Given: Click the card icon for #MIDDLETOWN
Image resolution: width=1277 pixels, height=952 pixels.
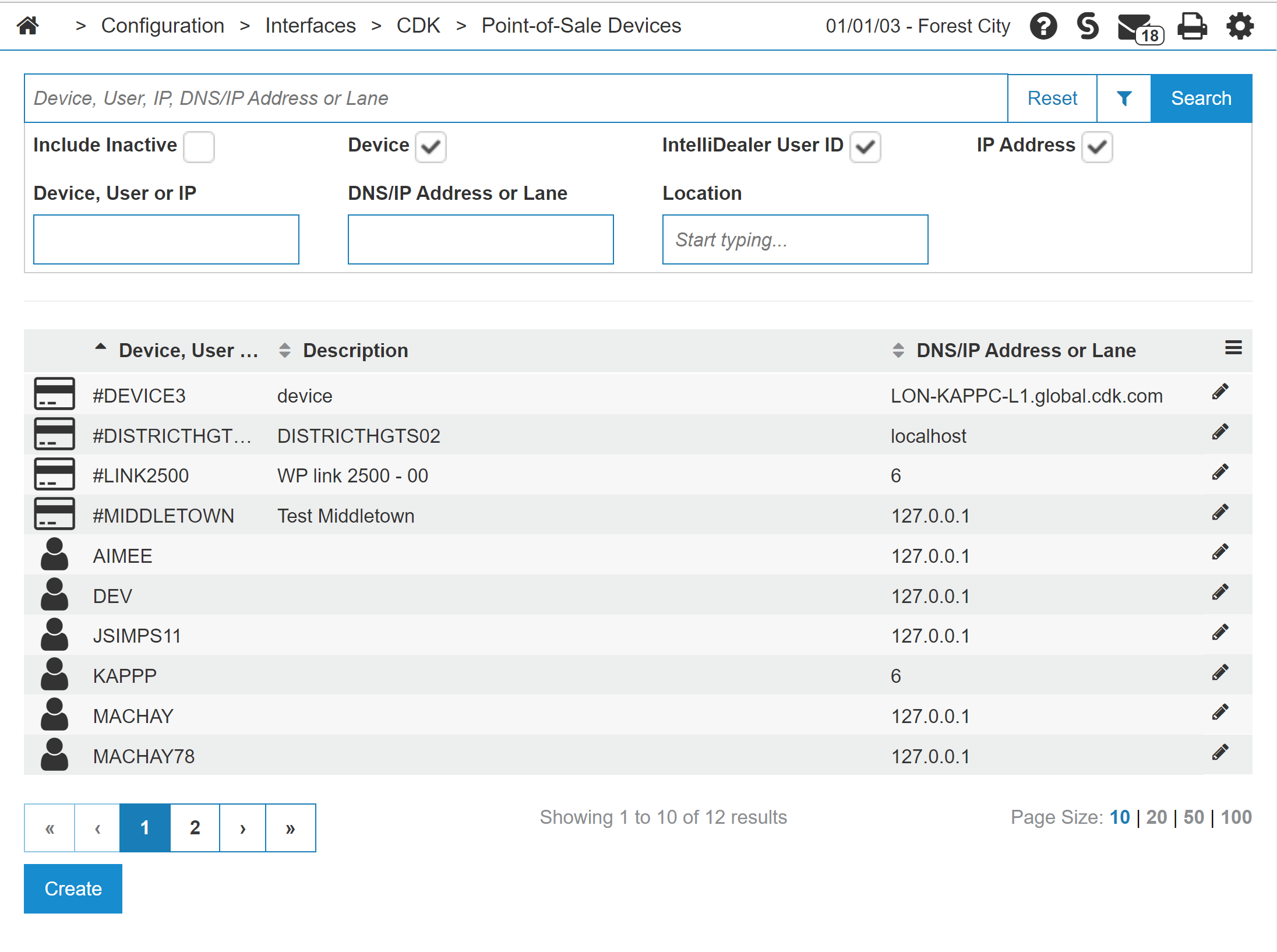Looking at the screenshot, I should coord(54,514).
